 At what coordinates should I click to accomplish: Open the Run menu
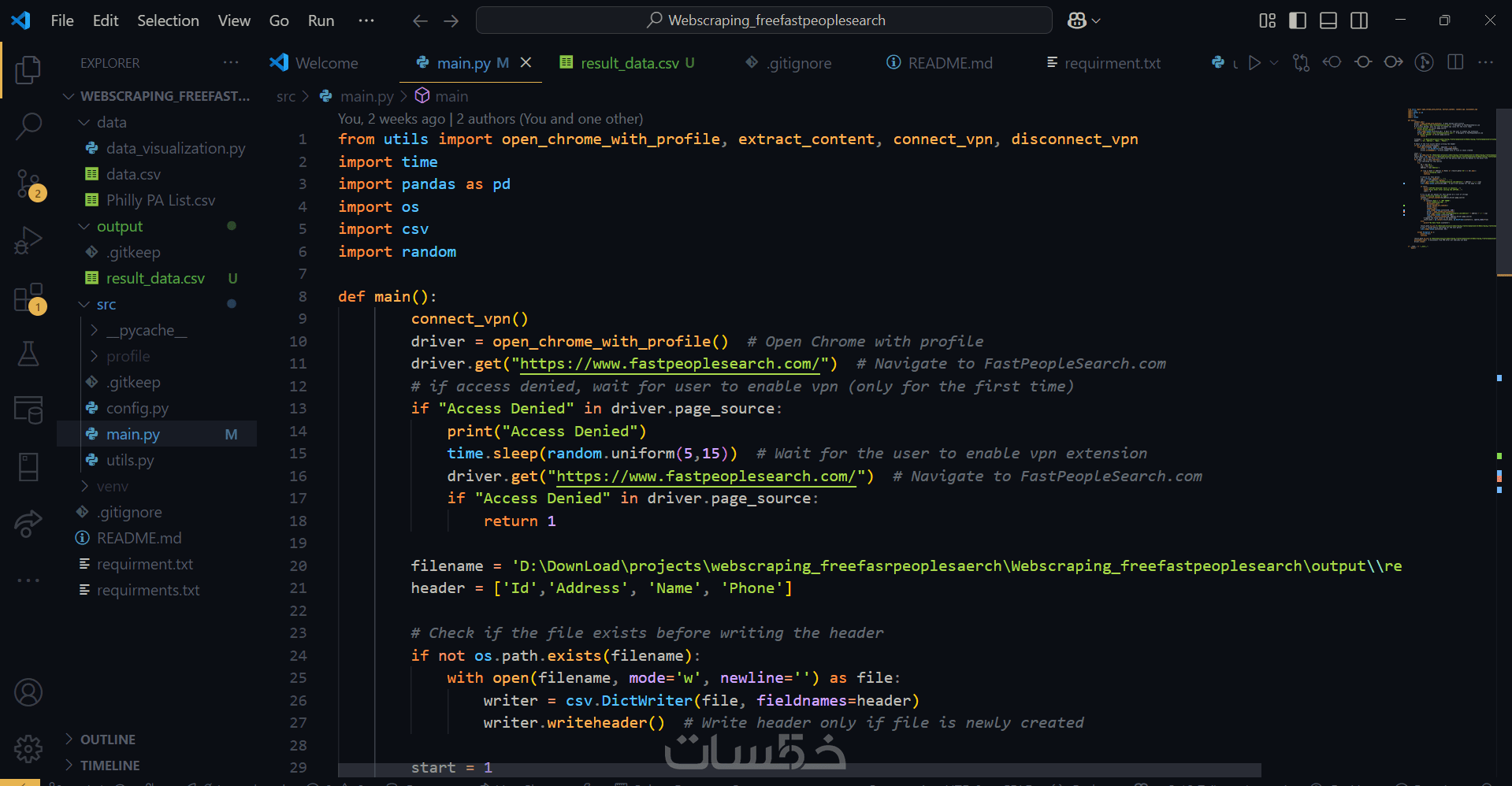coord(321,20)
